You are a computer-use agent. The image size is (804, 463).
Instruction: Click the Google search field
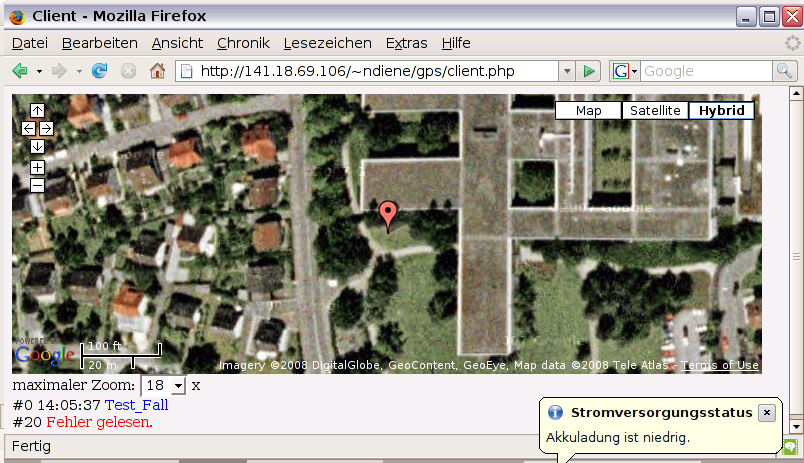pos(707,71)
